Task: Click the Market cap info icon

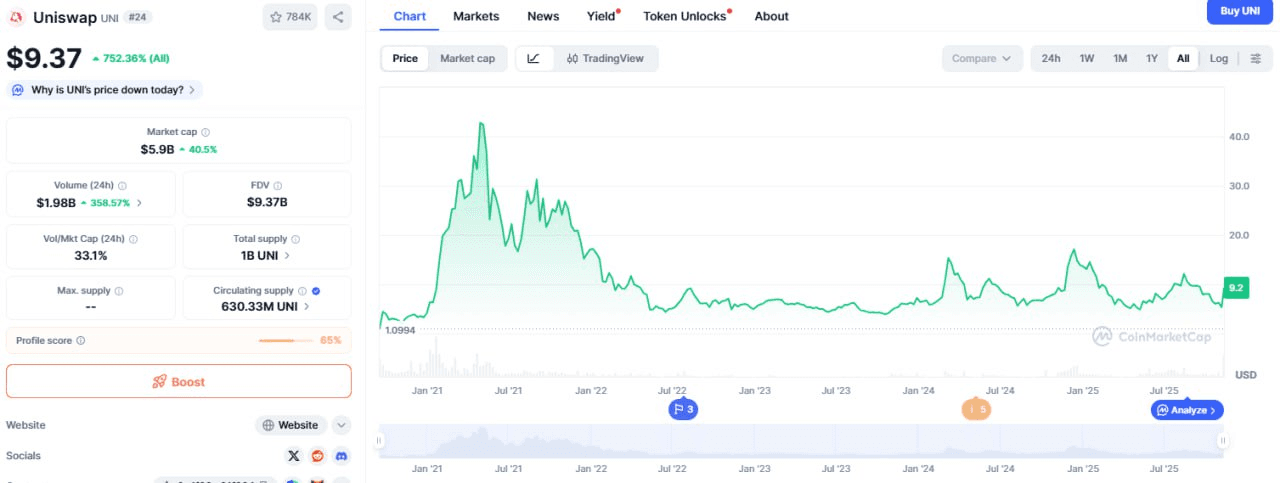Action: click(206, 132)
